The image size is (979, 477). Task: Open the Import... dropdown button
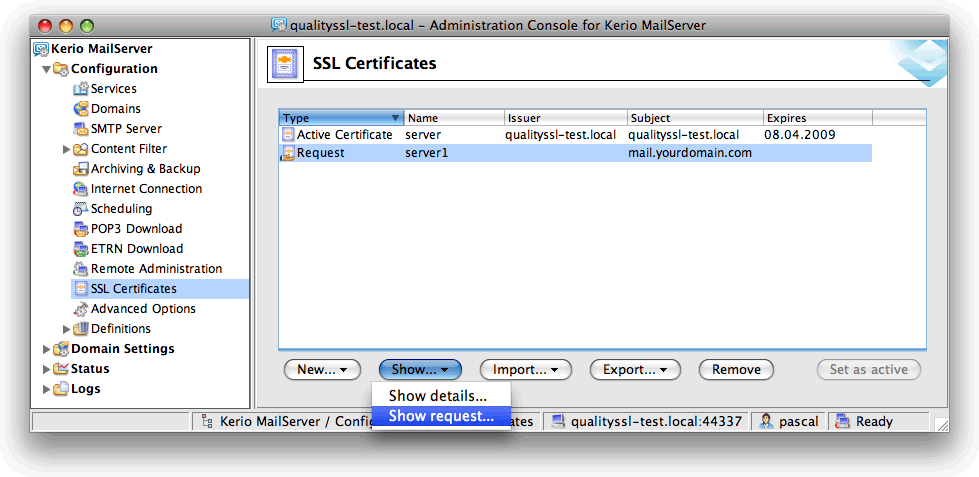pos(526,370)
